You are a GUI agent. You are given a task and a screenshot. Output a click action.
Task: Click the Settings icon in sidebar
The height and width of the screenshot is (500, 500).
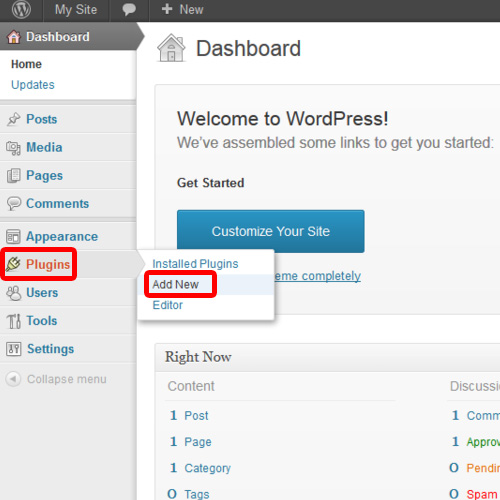[14, 349]
